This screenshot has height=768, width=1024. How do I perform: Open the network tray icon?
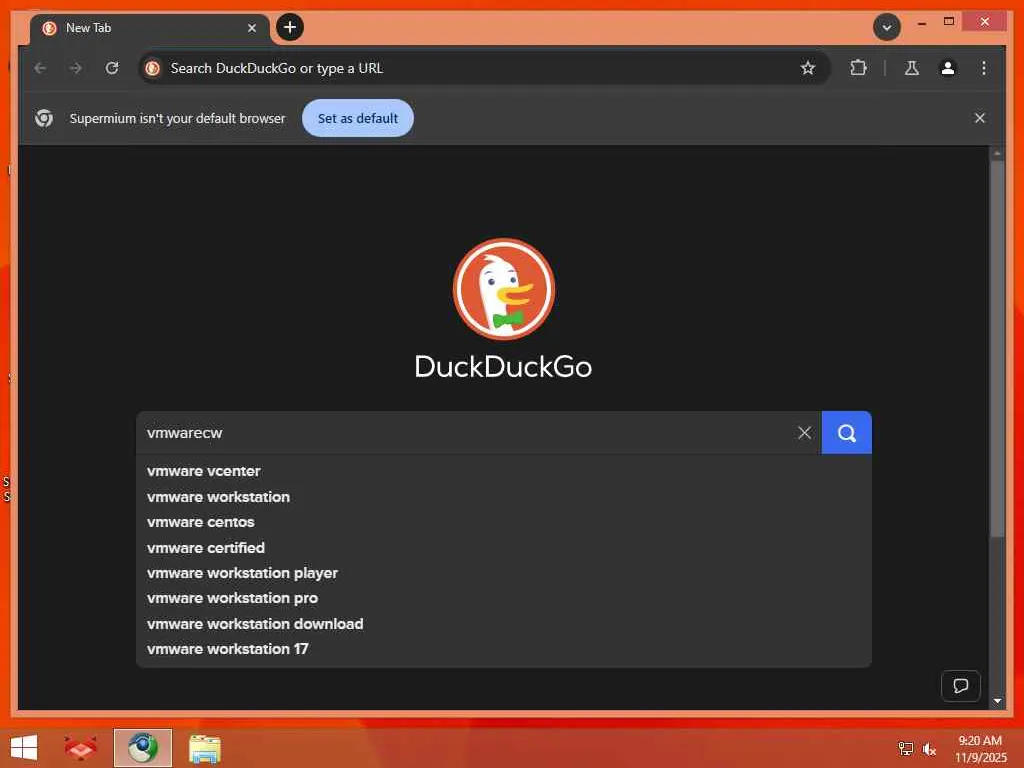[x=905, y=748]
